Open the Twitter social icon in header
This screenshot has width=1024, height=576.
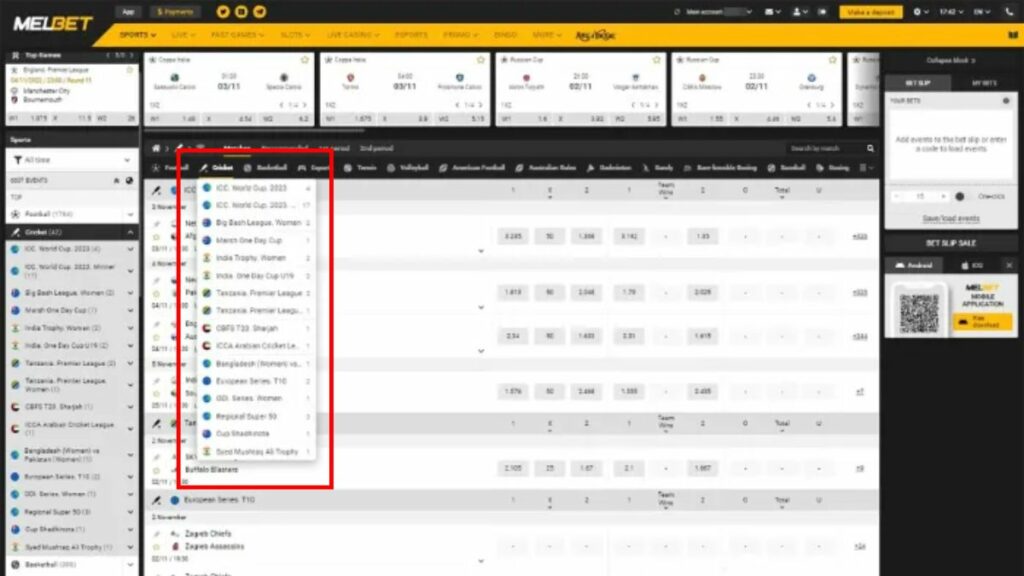(223, 12)
